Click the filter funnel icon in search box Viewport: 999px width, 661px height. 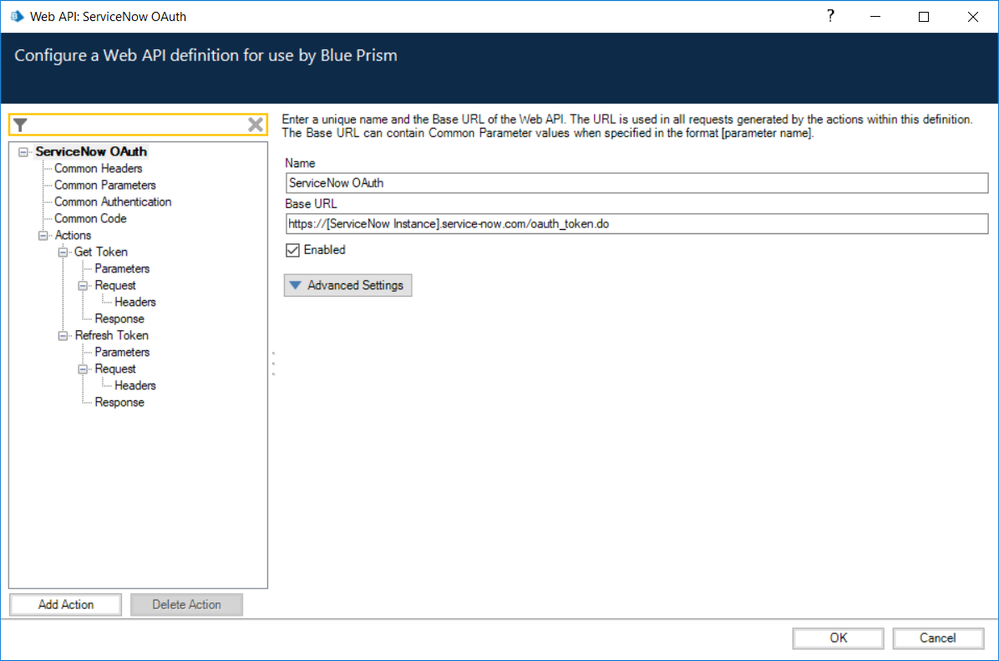[20, 125]
